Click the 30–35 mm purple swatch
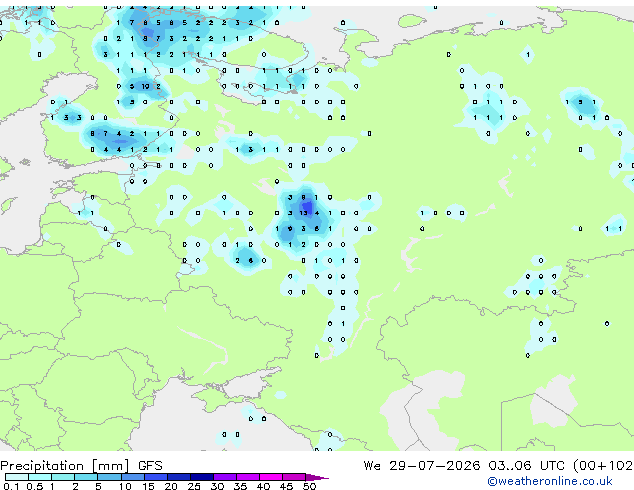634x490 pixels. pos(225,477)
